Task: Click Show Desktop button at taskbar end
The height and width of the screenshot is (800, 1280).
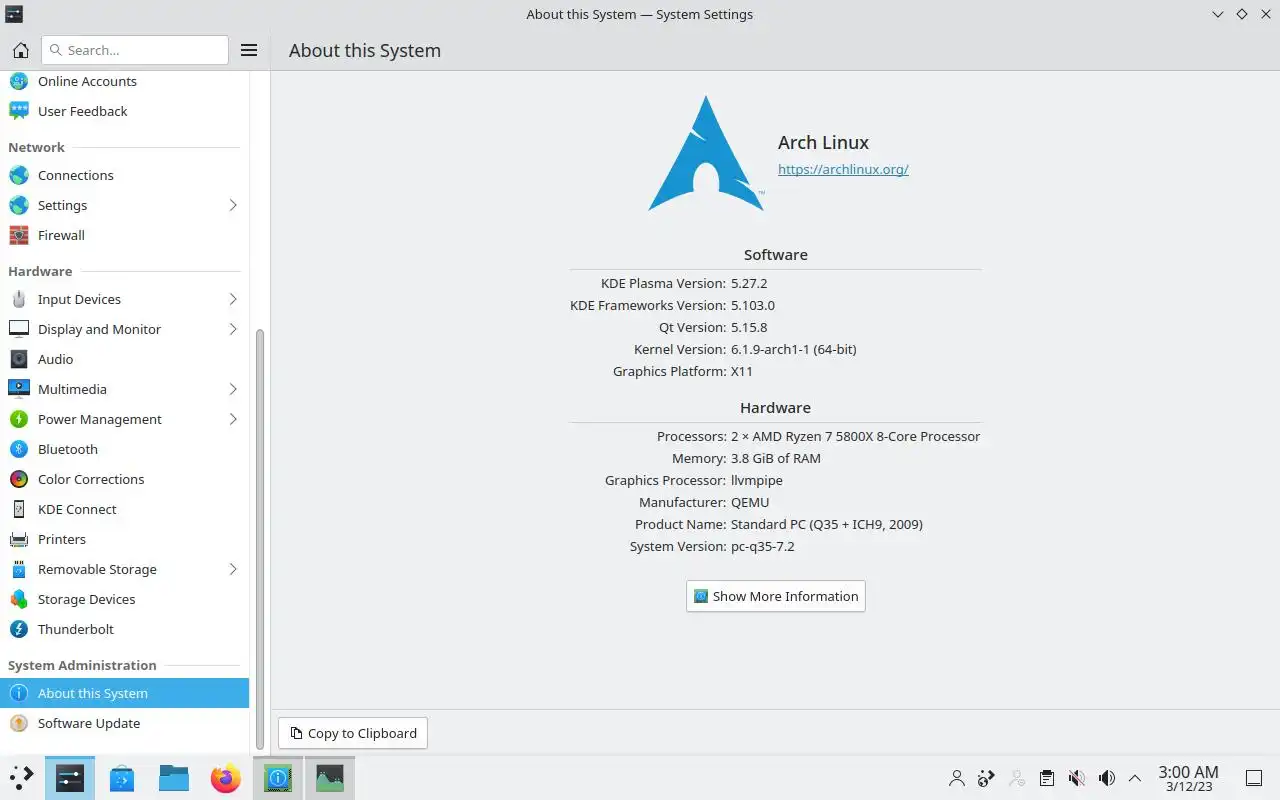Action: point(1253,778)
